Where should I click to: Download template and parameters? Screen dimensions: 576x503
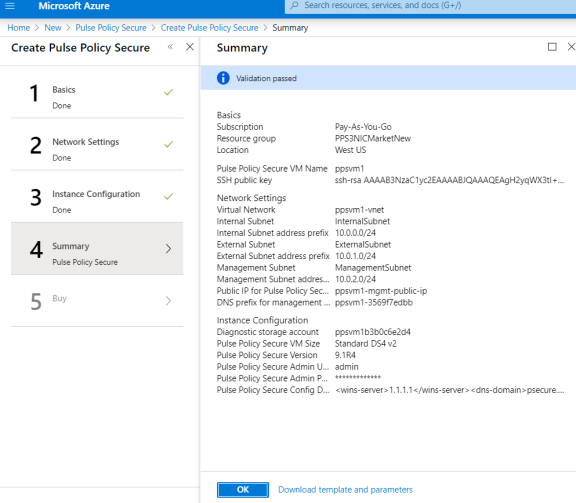345,490
